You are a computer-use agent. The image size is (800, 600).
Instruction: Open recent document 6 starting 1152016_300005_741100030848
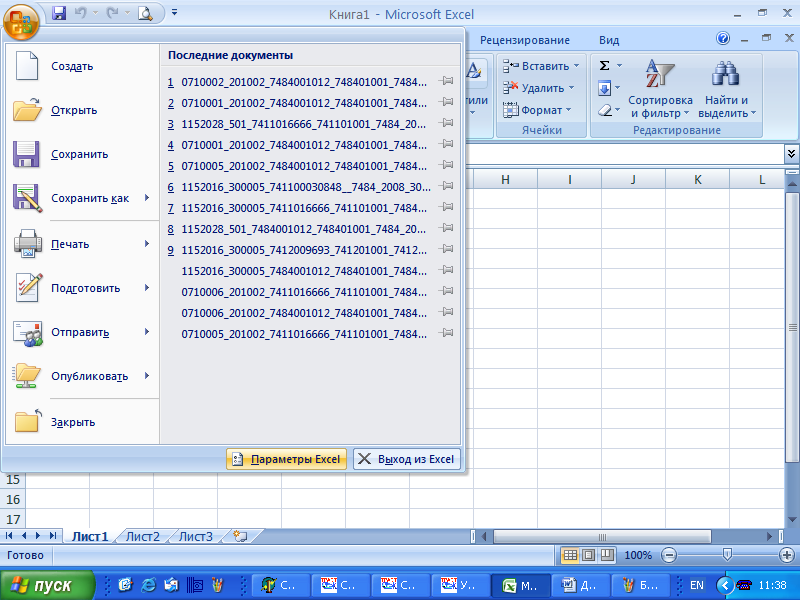click(x=304, y=187)
